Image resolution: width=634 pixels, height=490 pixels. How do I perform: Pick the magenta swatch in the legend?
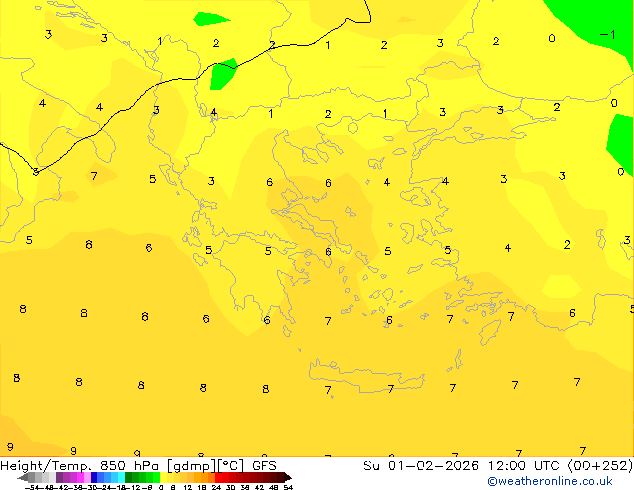tap(80, 477)
